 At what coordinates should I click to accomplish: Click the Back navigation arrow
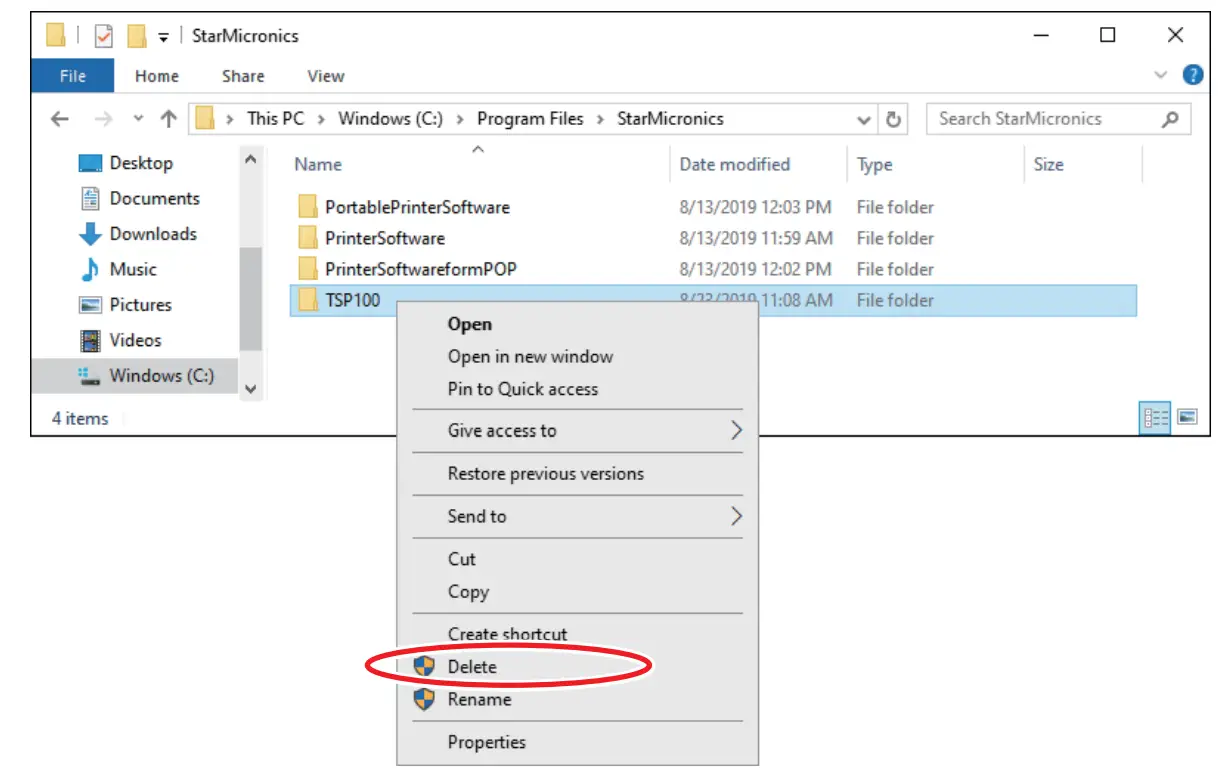59,118
